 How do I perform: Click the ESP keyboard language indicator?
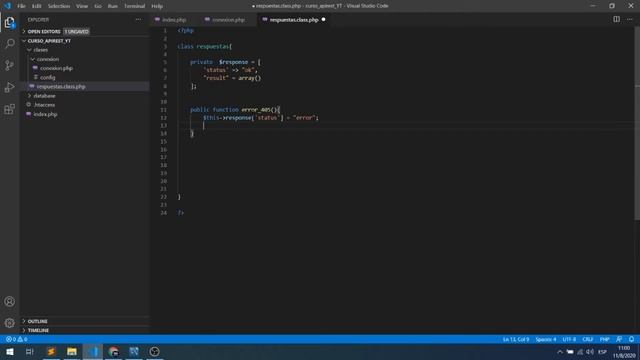[602, 352]
